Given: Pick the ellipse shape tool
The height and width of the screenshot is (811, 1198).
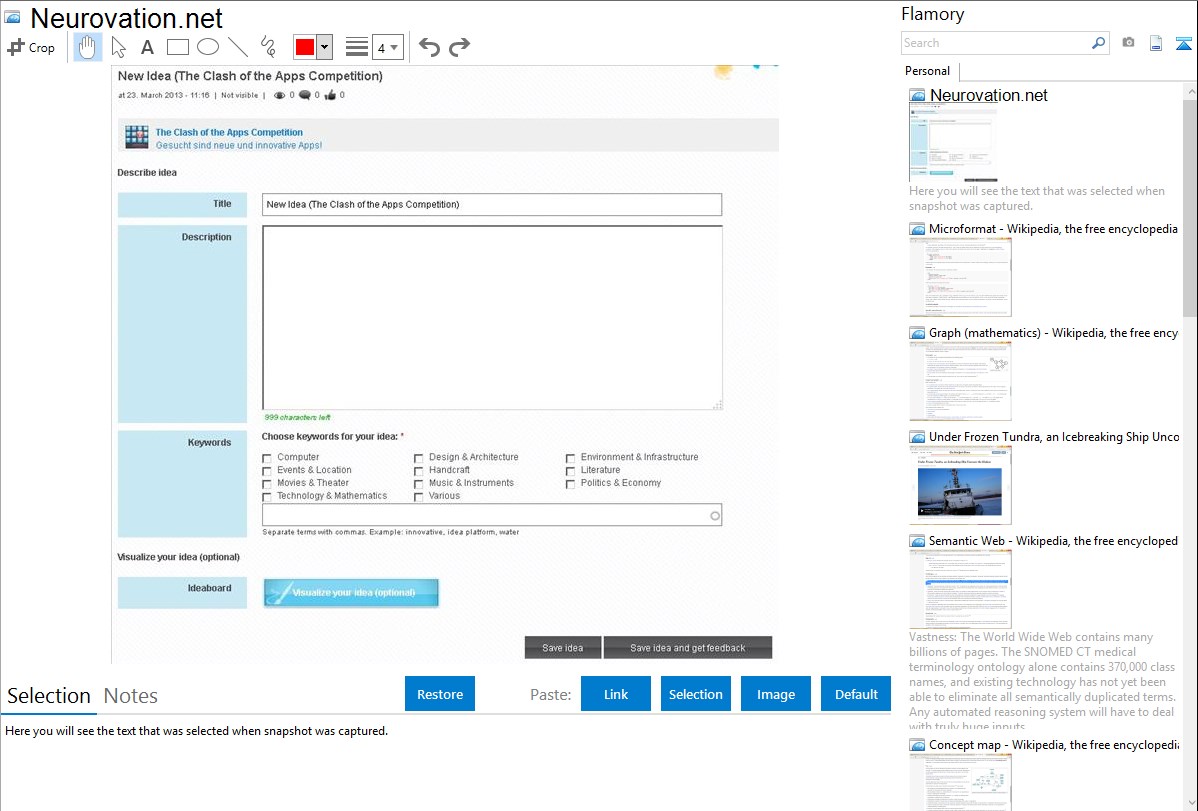Looking at the screenshot, I should [208, 47].
